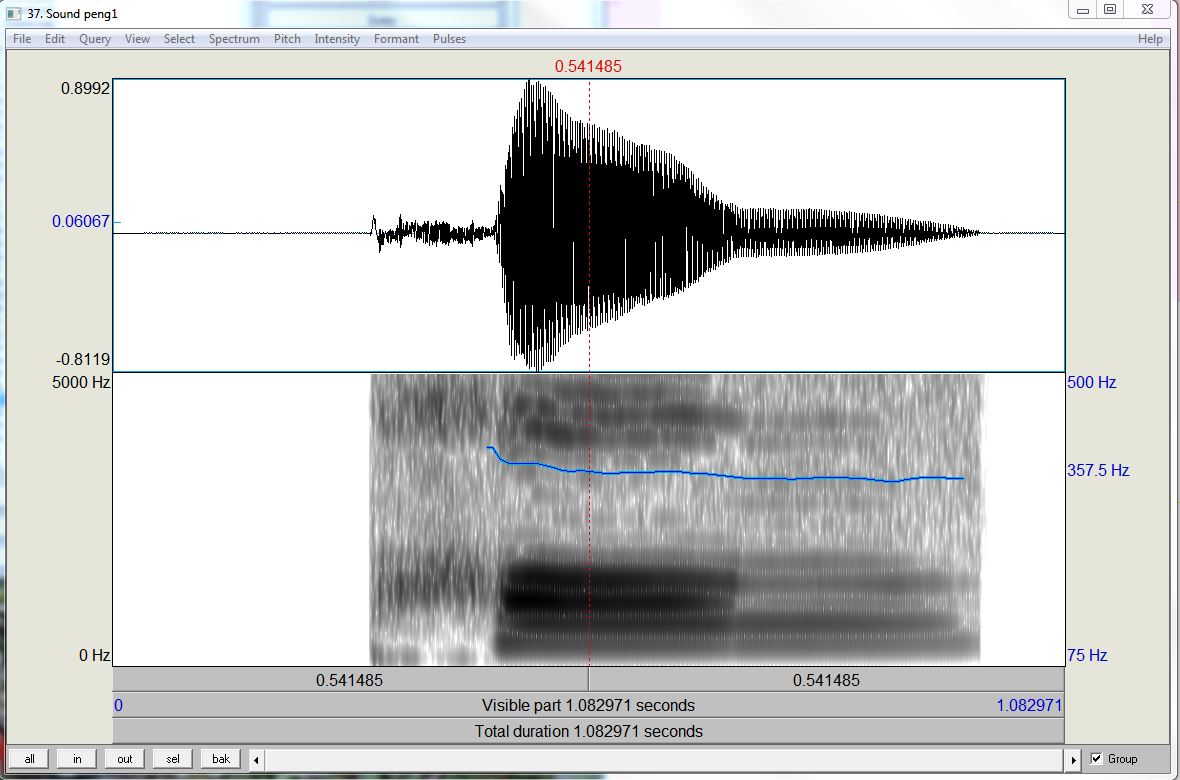Click the 'out' zoom button
Image resolution: width=1180 pixels, height=780 pixels.
(125, 759)
